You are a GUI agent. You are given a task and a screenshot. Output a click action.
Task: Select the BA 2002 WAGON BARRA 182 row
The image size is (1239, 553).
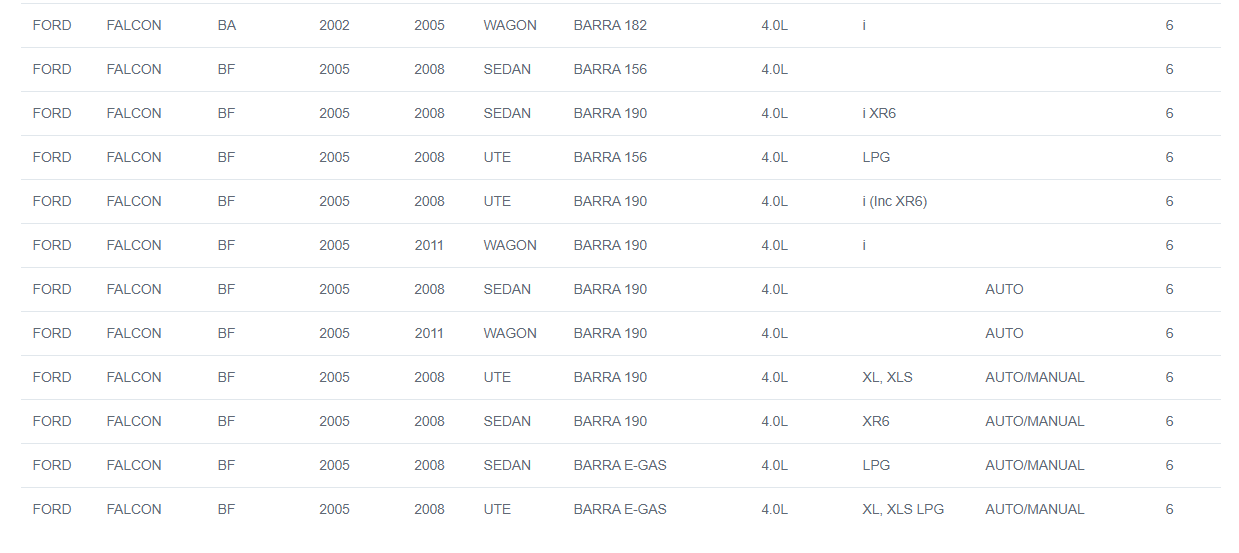pyautogui.click(x=620, y=25)
